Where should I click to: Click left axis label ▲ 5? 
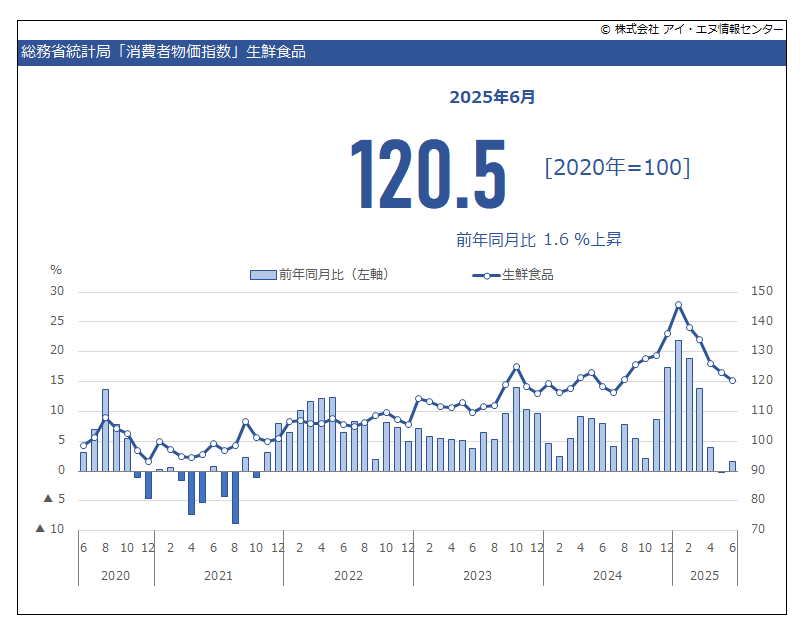point(54,499)
